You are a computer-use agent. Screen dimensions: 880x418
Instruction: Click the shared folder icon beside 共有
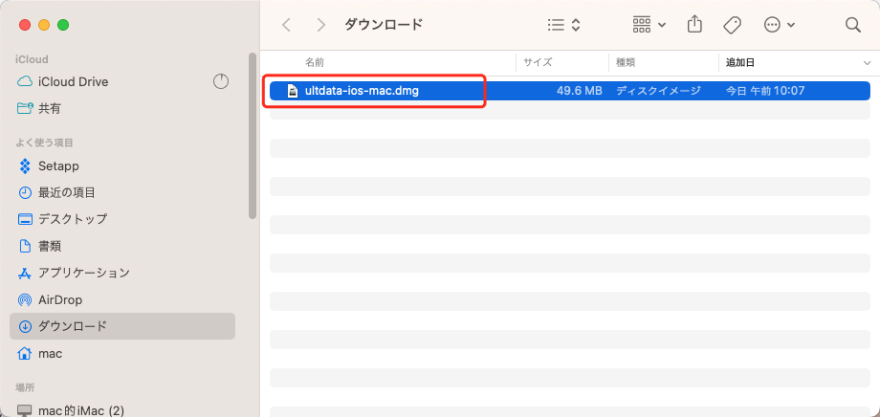[x=25, y=108]
